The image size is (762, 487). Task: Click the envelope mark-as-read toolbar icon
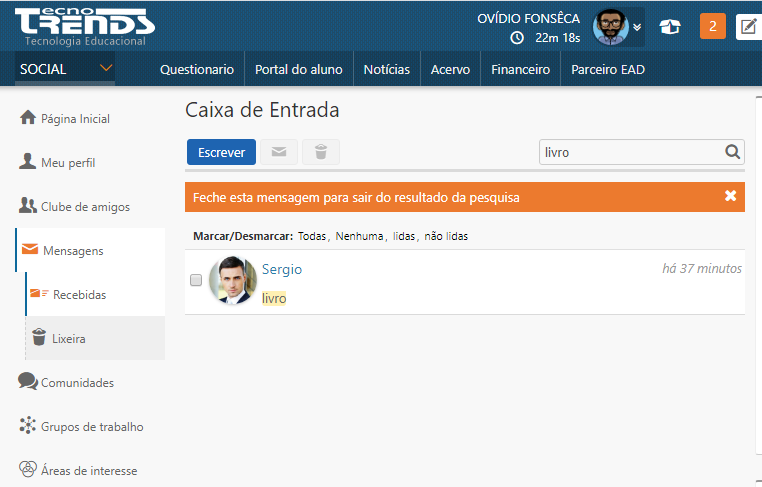click(279, 152)
